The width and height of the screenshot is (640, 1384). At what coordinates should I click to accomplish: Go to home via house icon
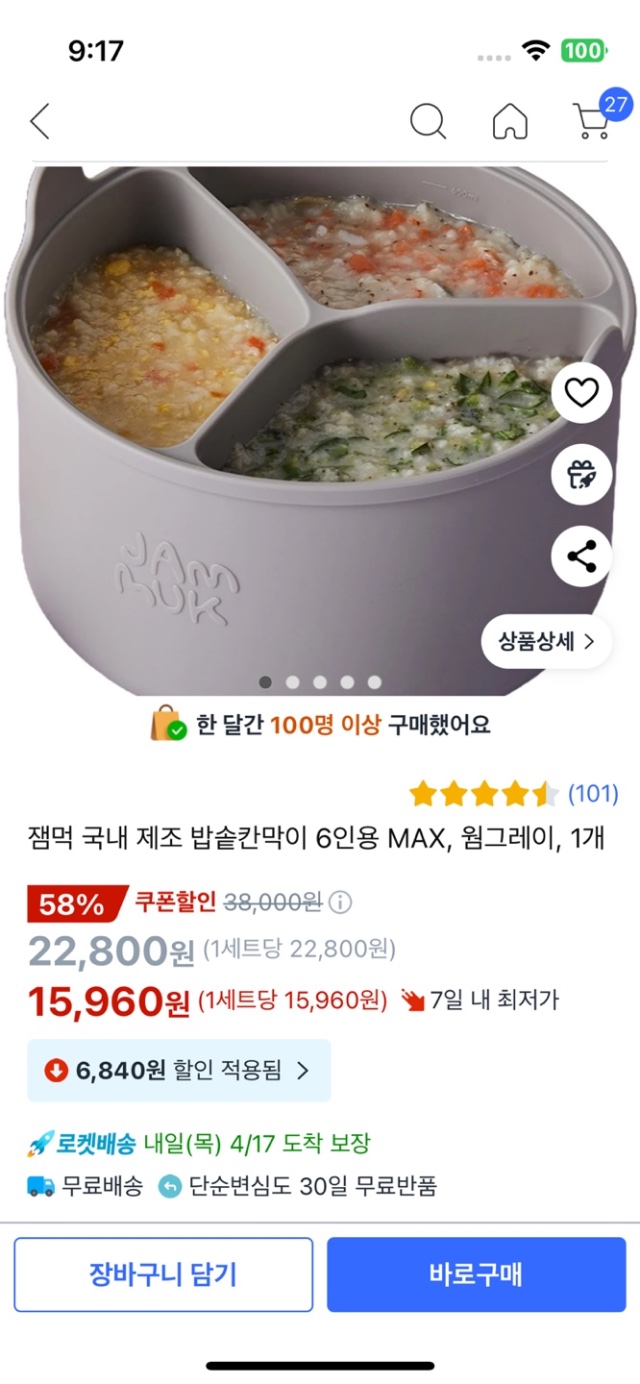coord(510,122)
